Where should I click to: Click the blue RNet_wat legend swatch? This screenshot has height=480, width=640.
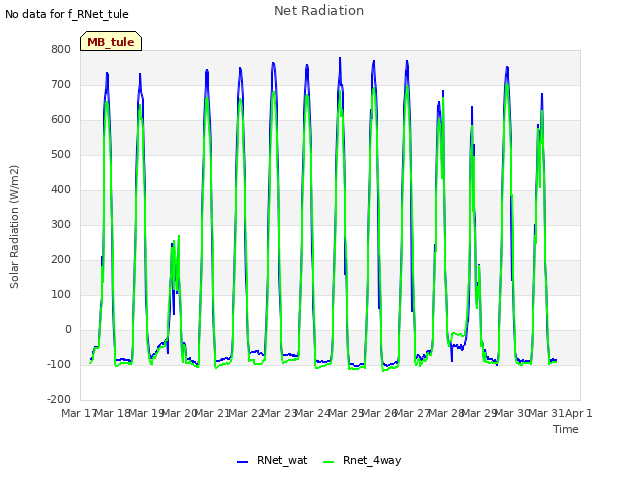(x=242, y=461)
